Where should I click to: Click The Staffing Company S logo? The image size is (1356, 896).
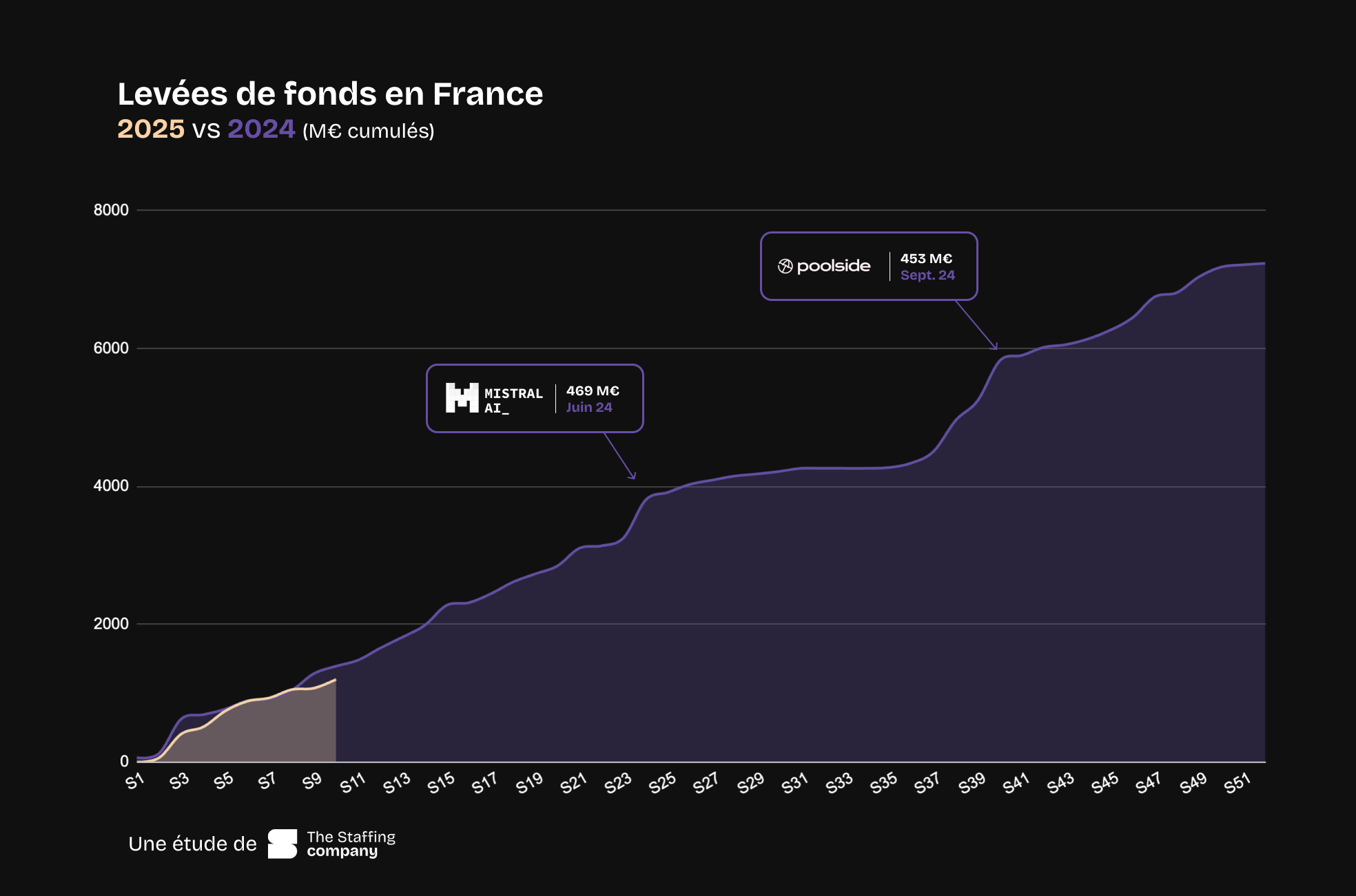(282, 844)
